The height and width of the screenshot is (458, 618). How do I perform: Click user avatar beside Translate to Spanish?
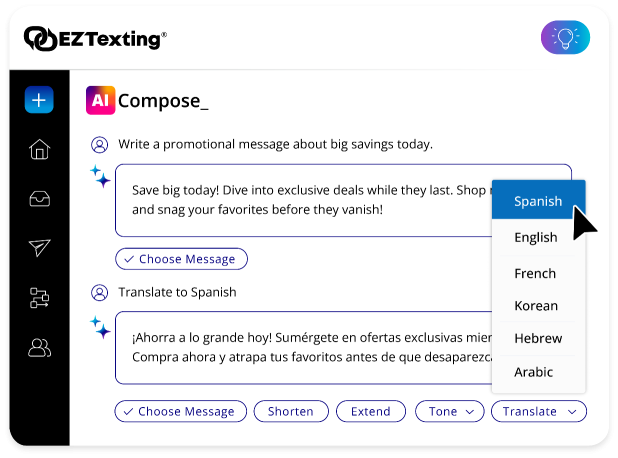pos(99,293)
